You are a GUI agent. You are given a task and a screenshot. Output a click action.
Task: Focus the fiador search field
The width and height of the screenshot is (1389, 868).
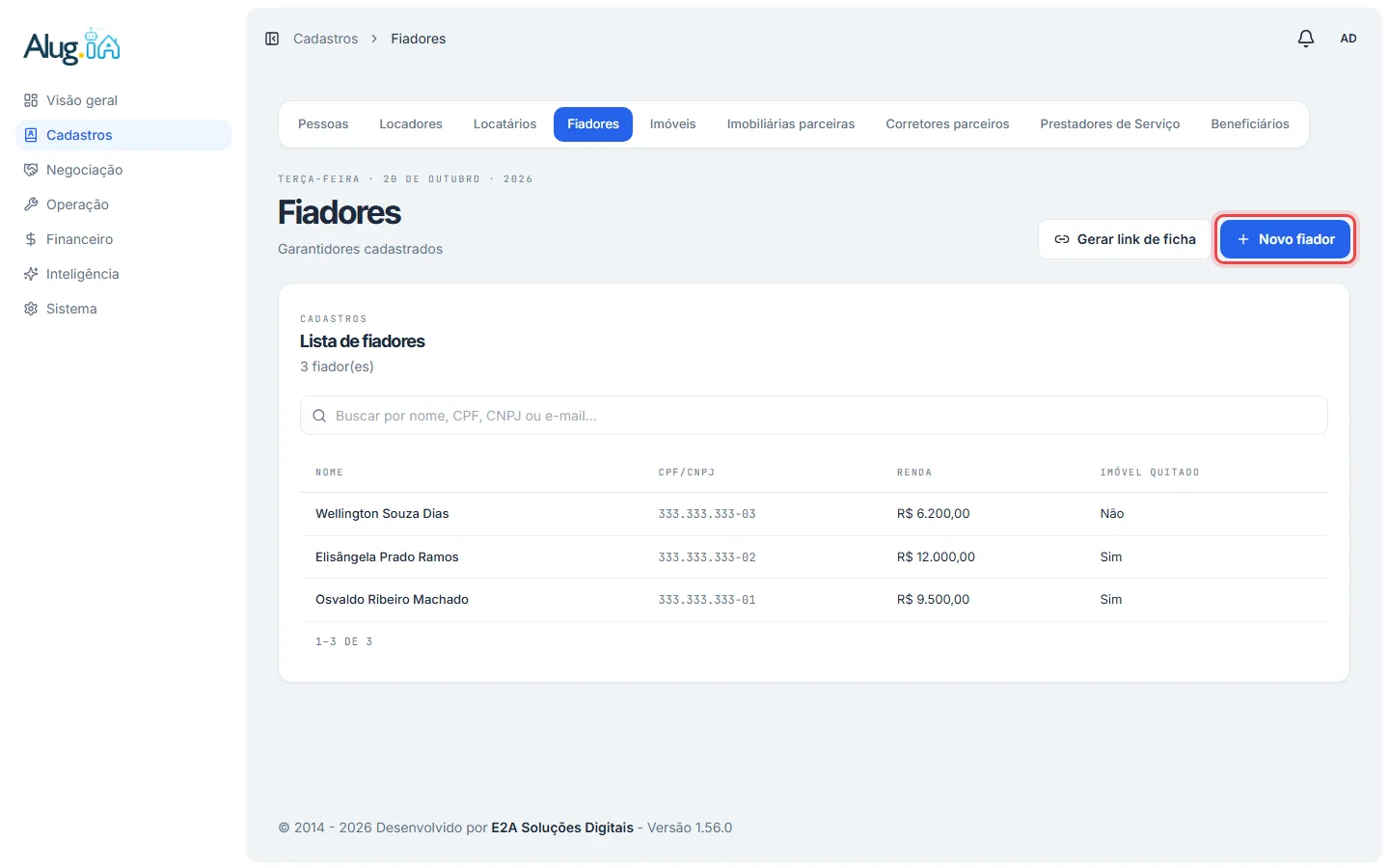pos(814,416)
